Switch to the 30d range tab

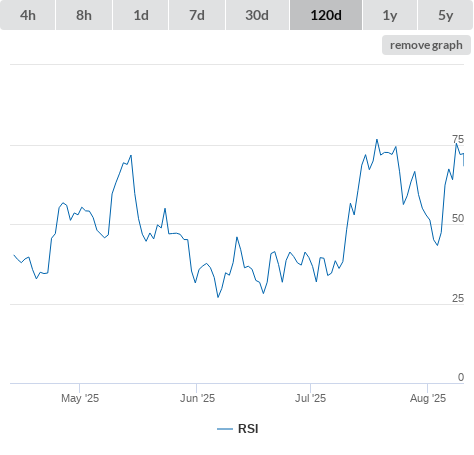point(257,15)
